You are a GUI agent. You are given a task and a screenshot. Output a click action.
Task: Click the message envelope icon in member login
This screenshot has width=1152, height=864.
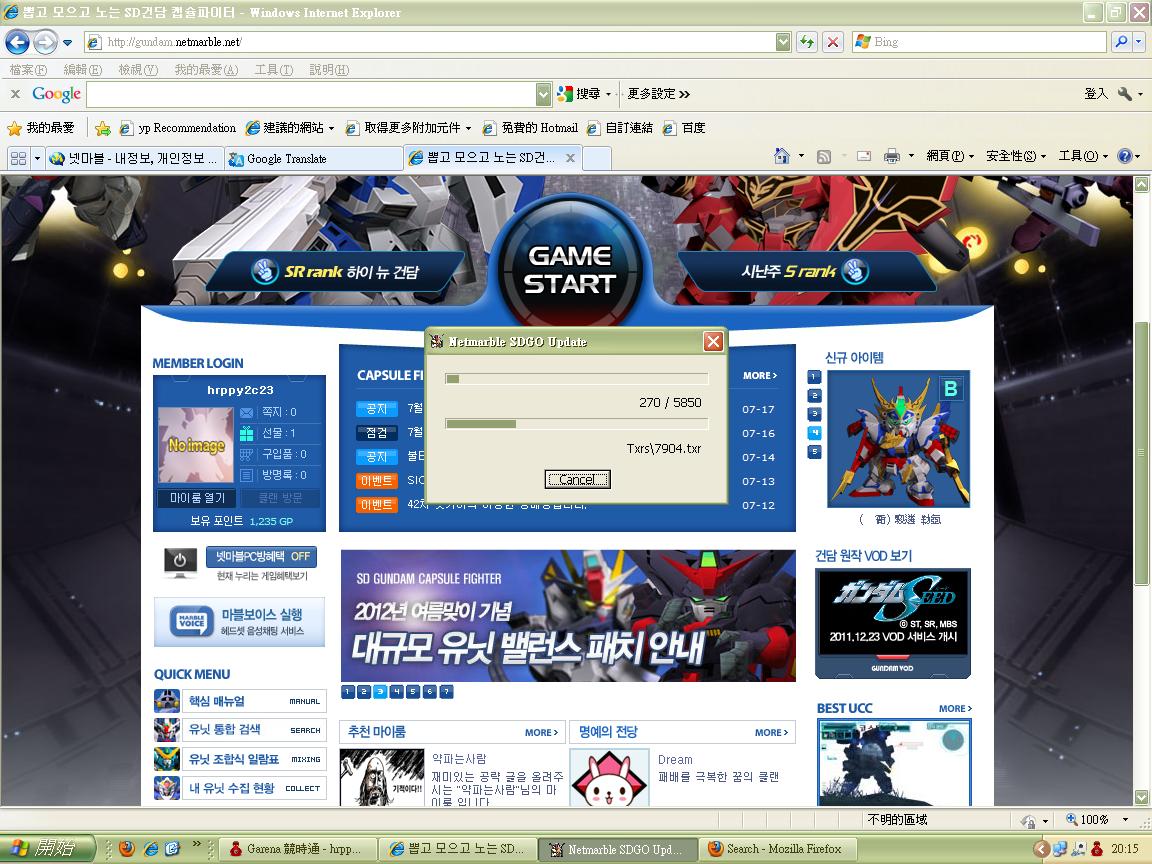tap(247, 412)
